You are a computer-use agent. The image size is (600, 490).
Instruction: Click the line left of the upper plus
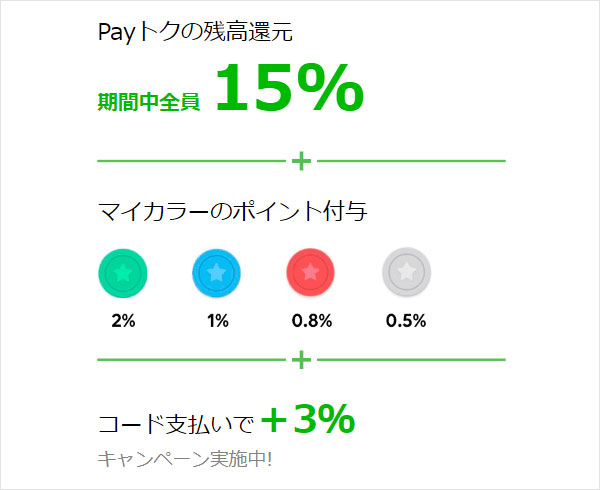pyautogui.click(x=192, y=161)
